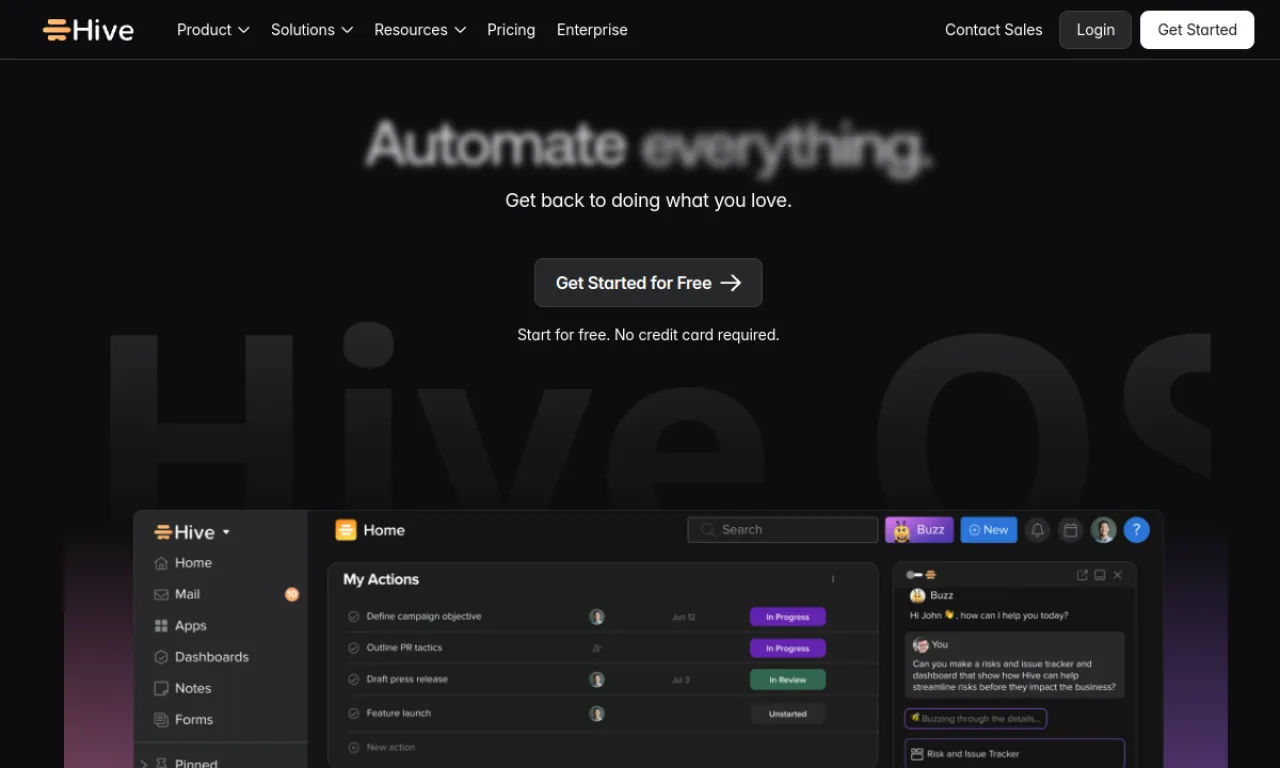Close the Buzz chat panel

(x=1118, y=575)
